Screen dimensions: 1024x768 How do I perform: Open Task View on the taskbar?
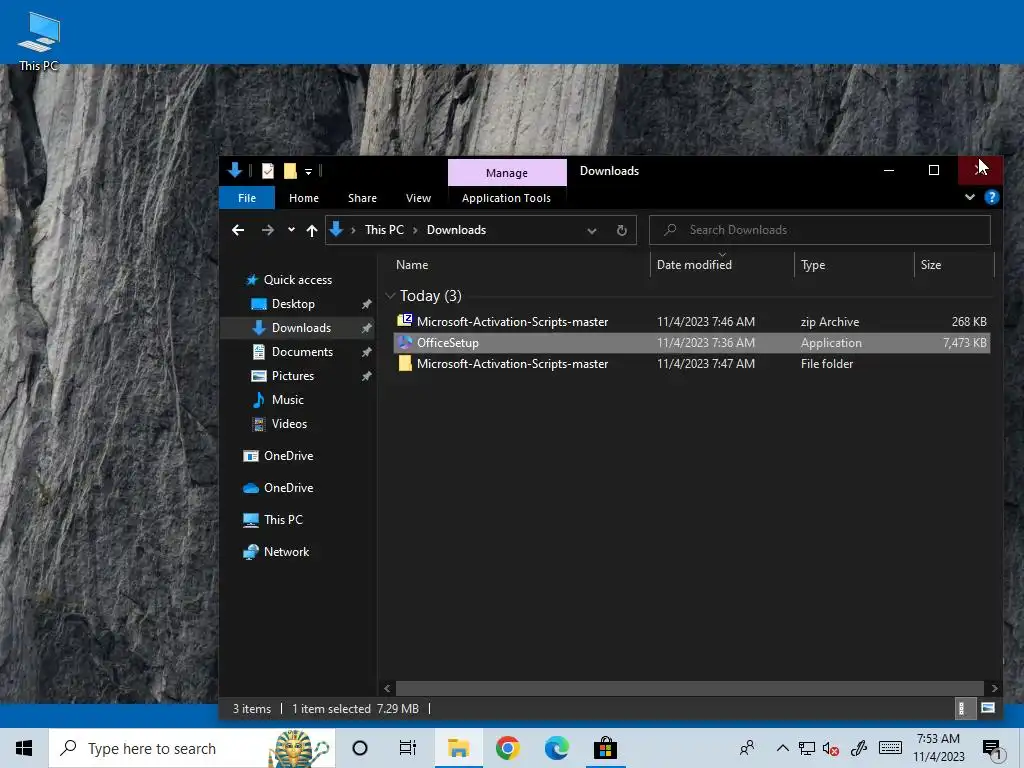coord(408,748)
